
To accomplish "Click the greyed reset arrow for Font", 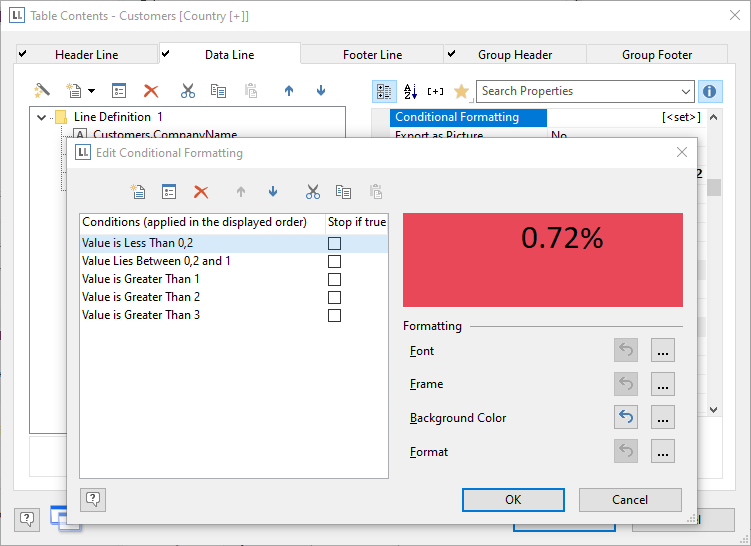I will coord(626,351).
